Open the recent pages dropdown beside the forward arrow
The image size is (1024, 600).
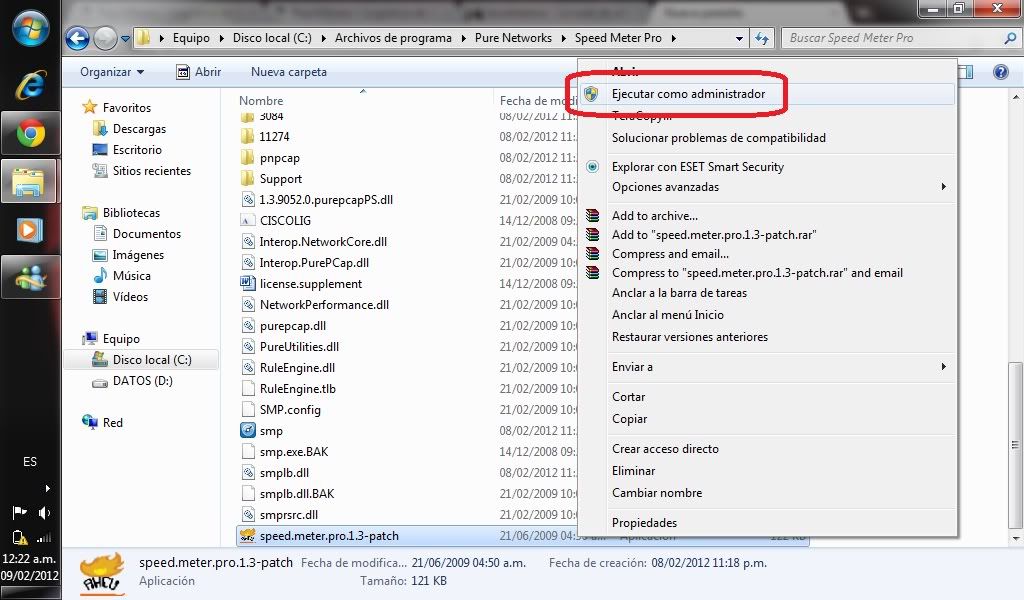click(x=125, y=39)
